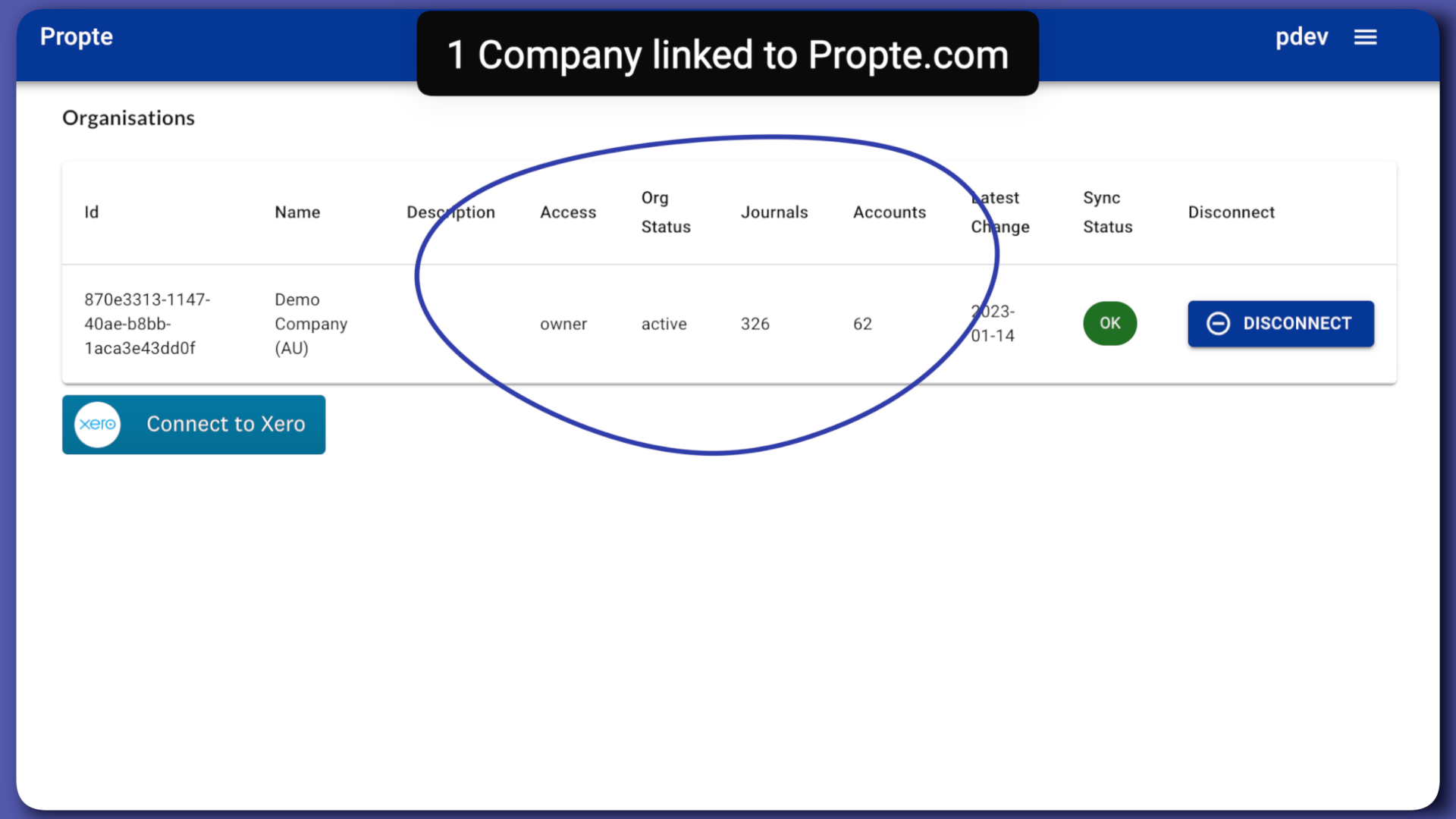Viewport: 1456px width, 819px height.
Task: Click the Xero logo icon on Connect button
Action: [x=98, y=423]
